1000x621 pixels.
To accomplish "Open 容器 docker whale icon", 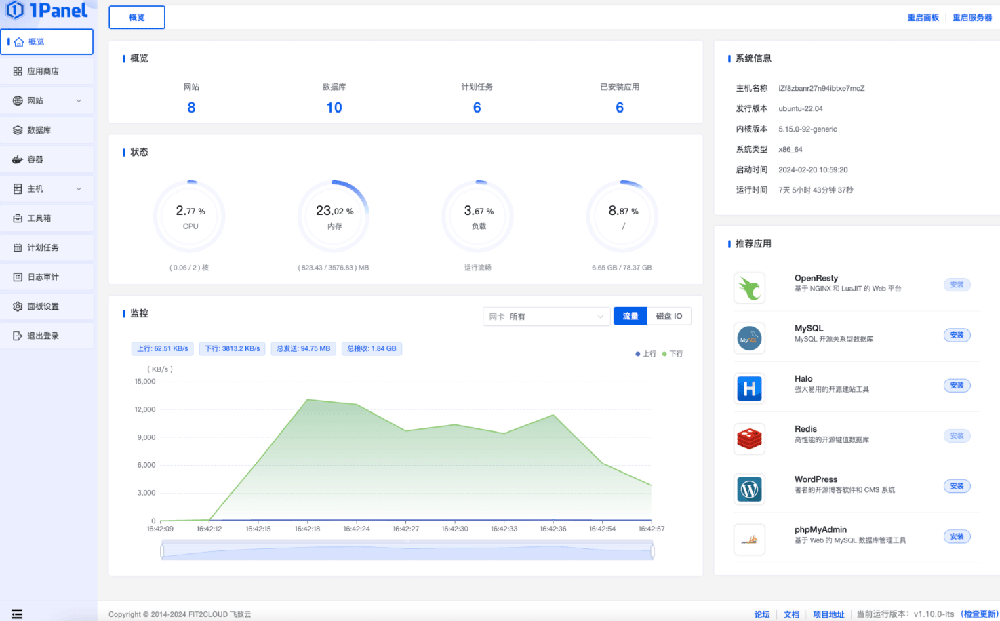I will (18, 159).
